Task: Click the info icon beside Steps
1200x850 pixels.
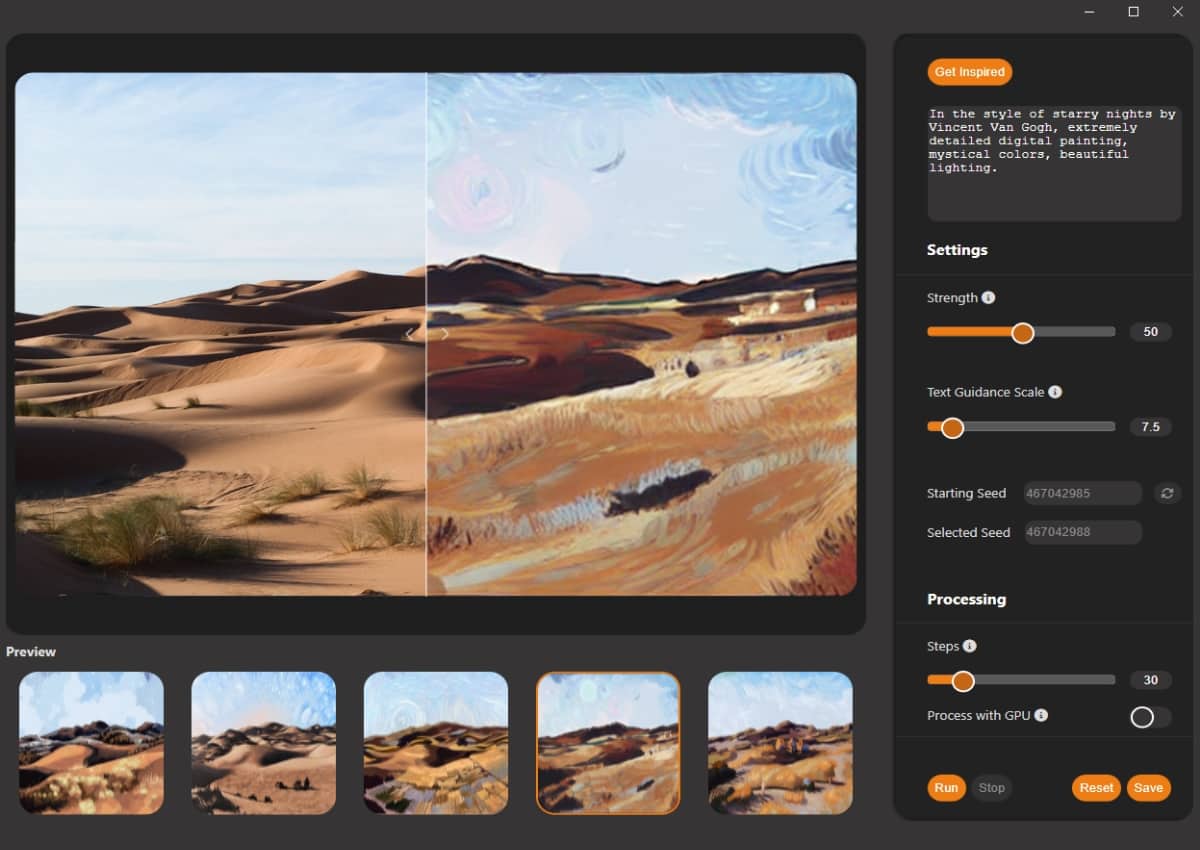Action: point(968,646)
